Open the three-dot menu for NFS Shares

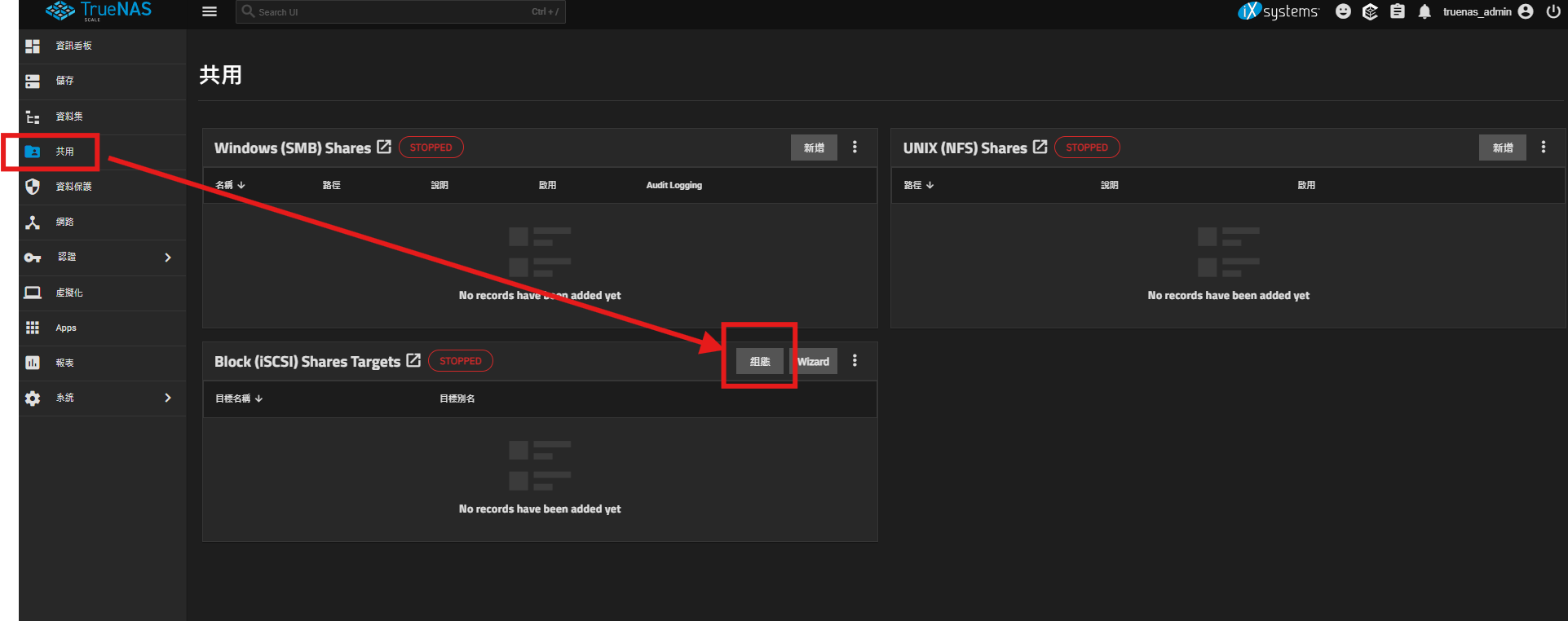tap(1543, 148)
